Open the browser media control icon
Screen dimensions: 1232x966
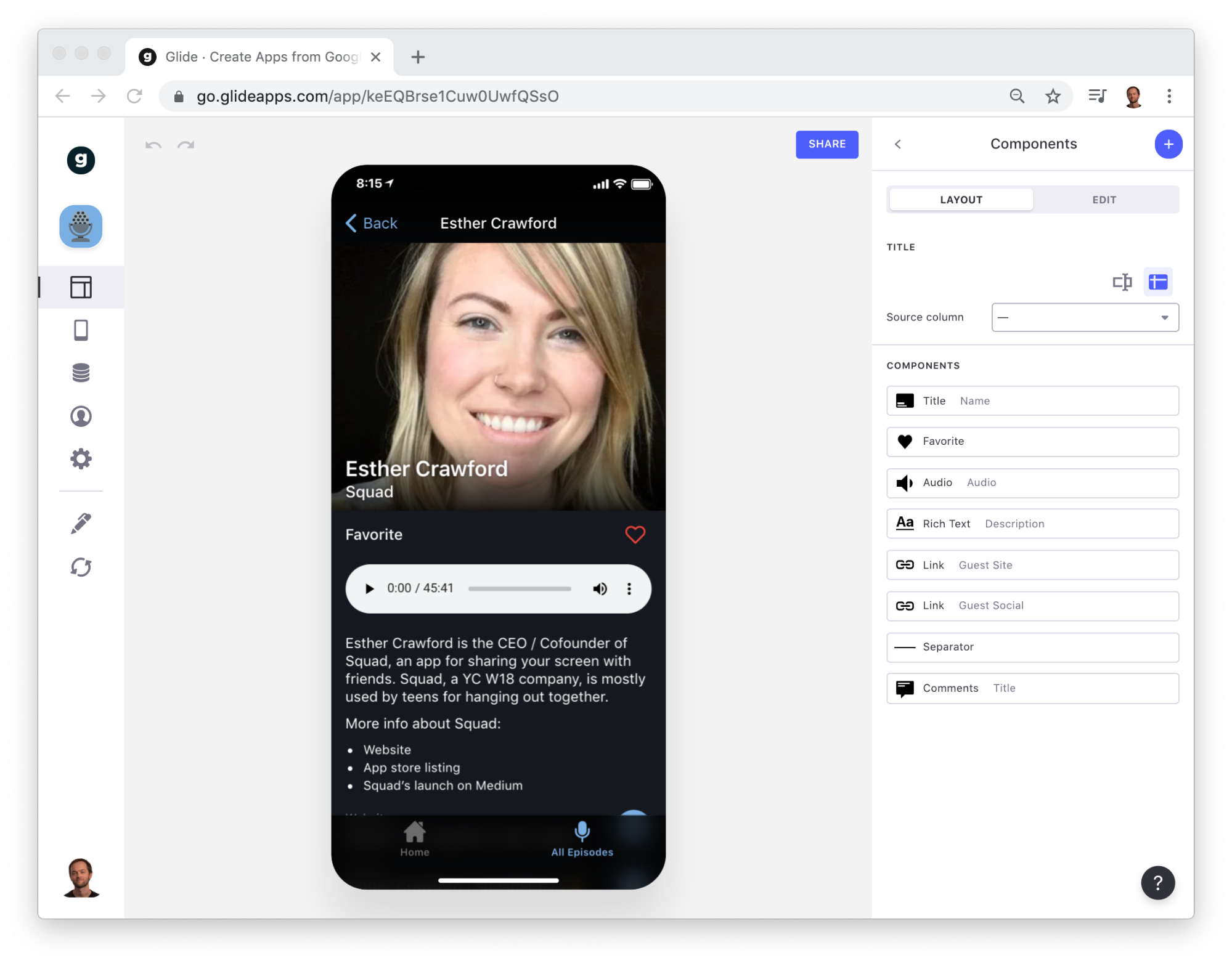1097,96
